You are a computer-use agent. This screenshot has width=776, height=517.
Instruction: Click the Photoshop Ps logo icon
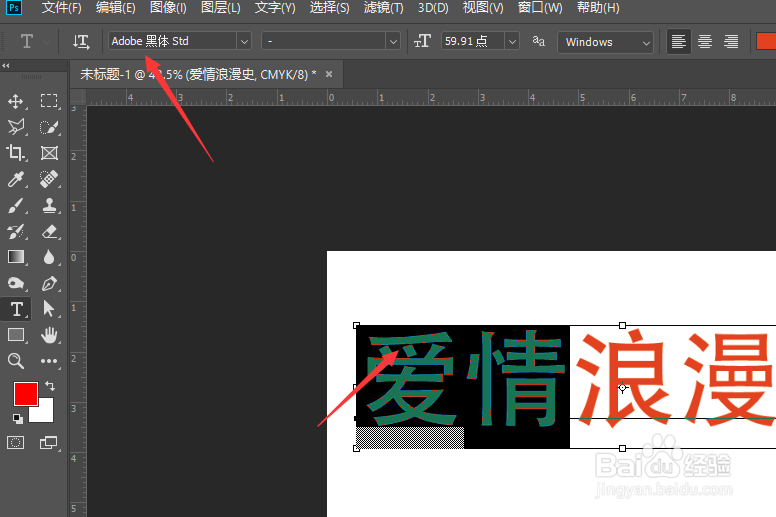(x=14, y=7)
